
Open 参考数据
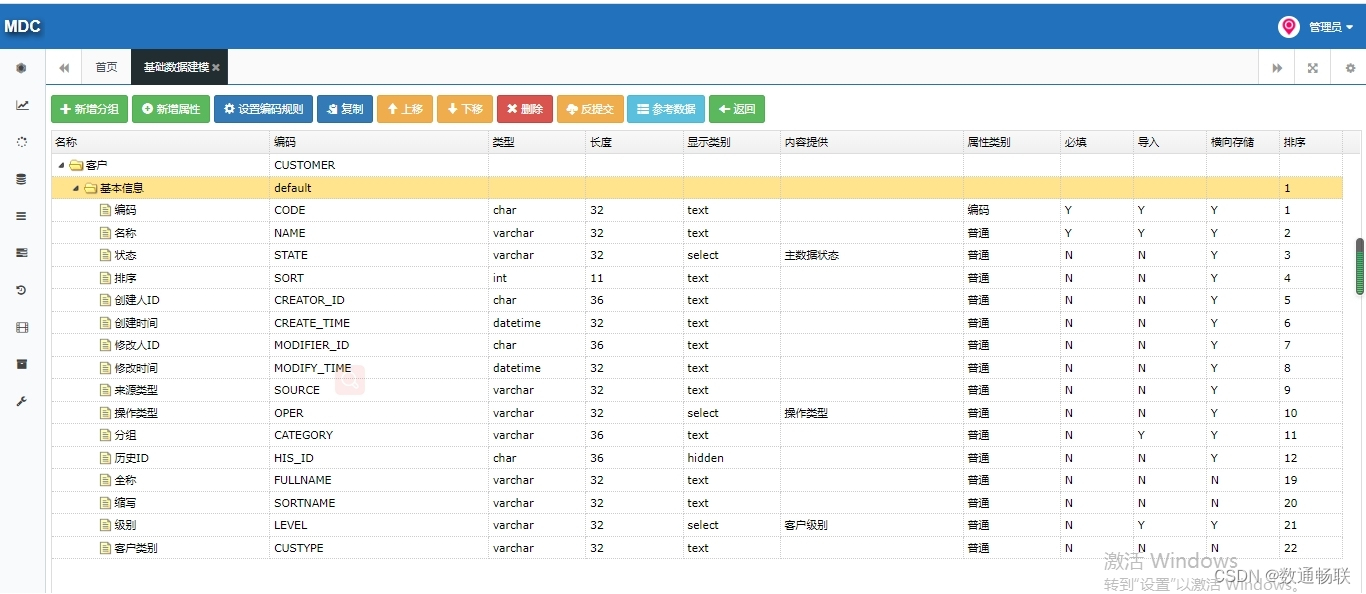pos(666,109)
